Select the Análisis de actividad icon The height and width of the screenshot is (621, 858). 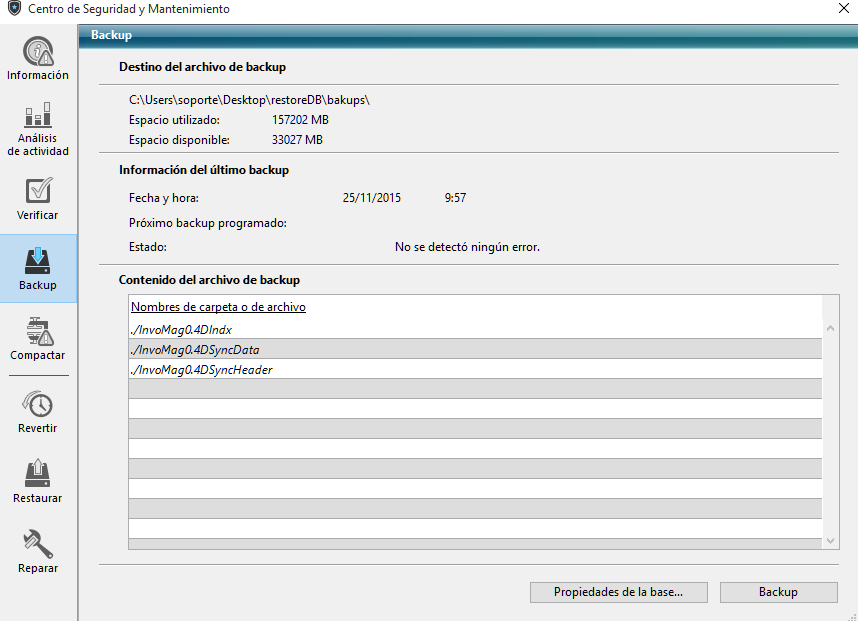pos(38,115)
